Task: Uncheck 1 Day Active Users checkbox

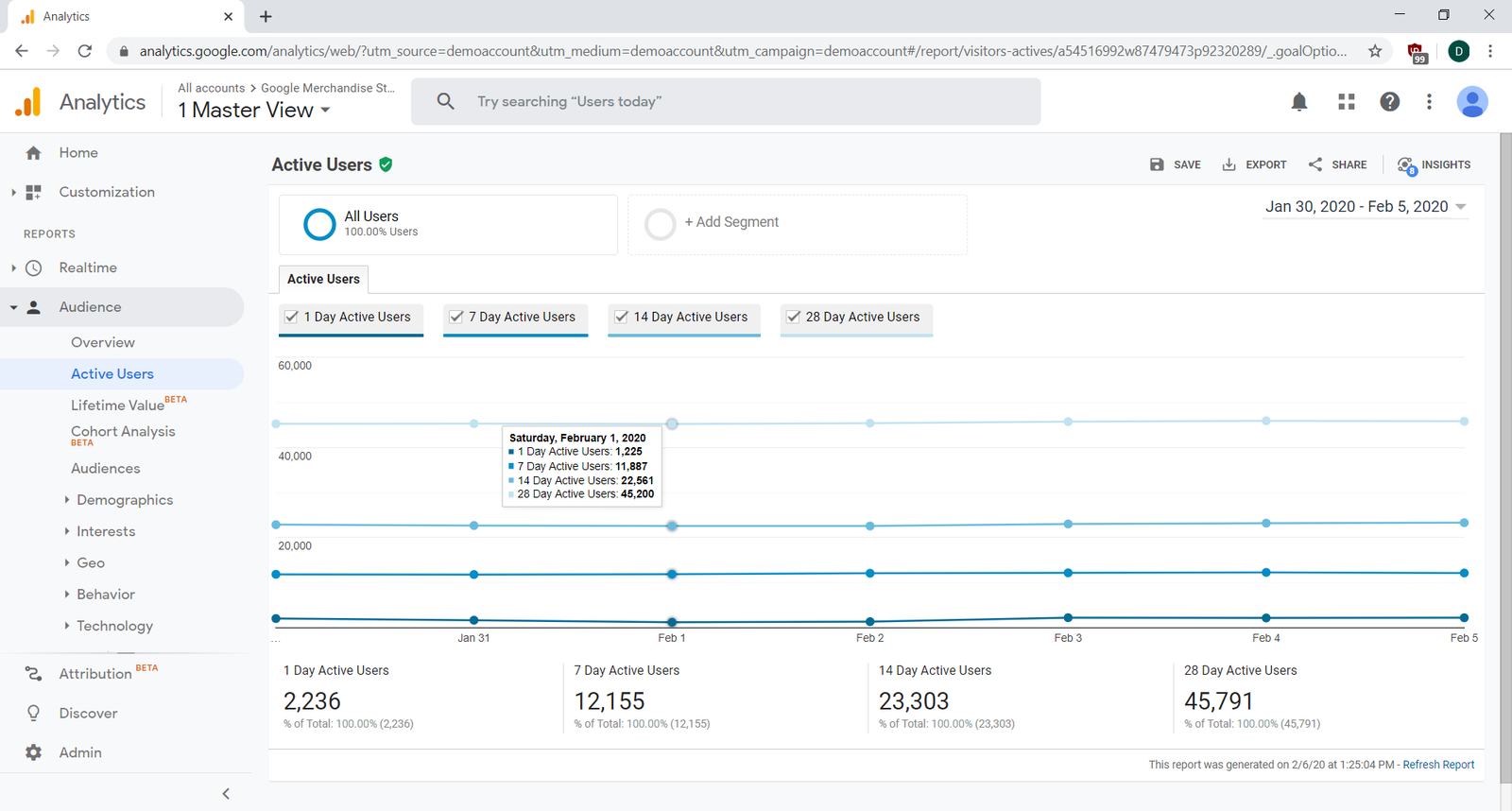Action: point(292,317)
